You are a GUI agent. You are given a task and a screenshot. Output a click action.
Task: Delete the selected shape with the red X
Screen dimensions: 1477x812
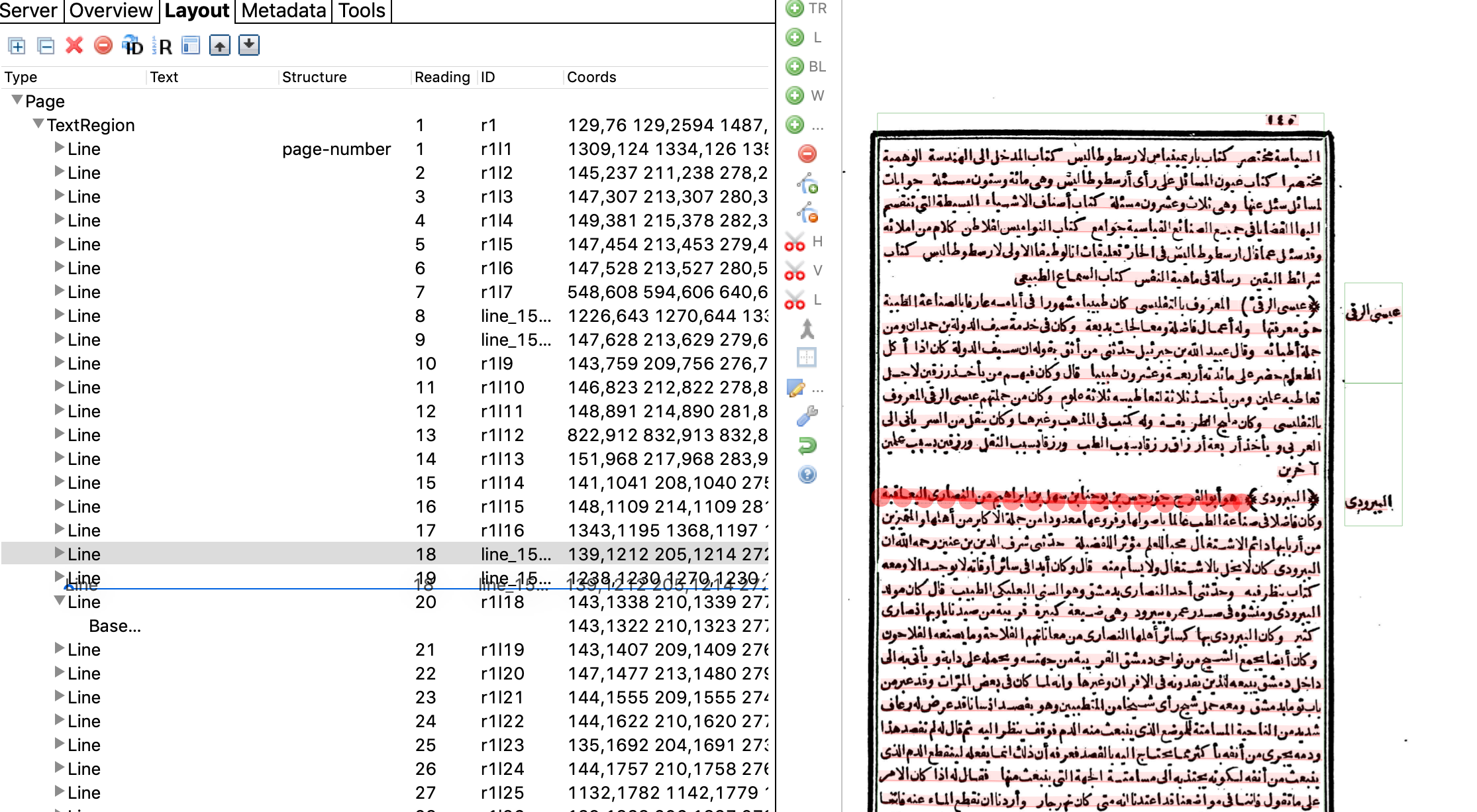74,46
